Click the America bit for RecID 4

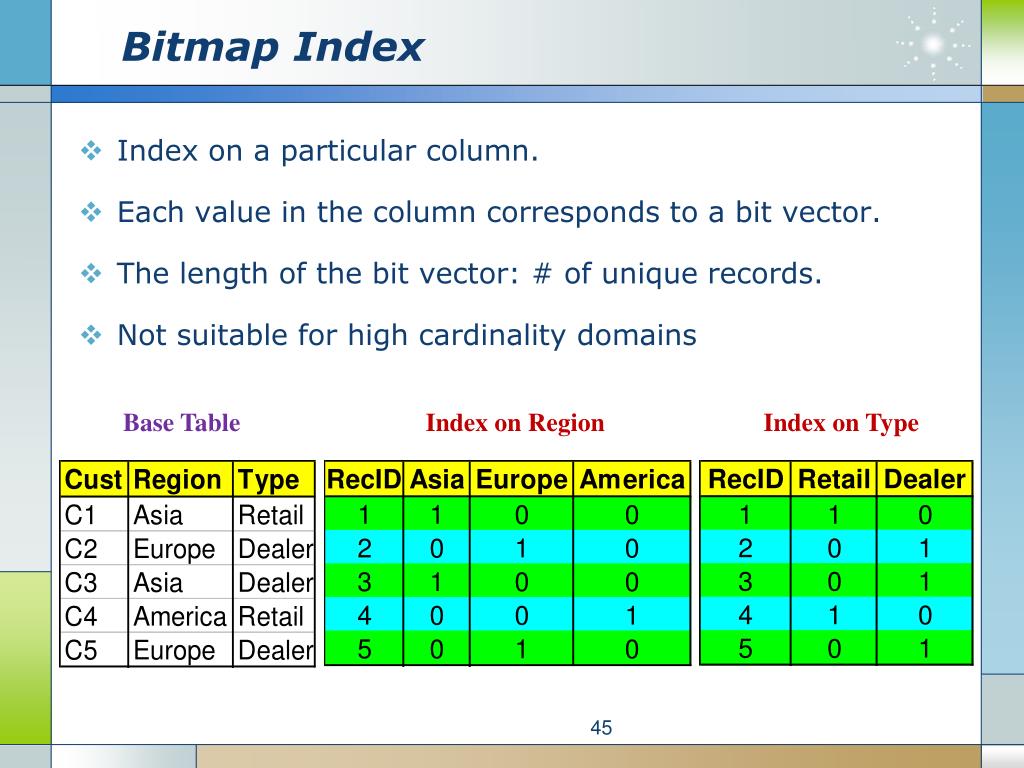pyautogui.click(x=632, y=615)
